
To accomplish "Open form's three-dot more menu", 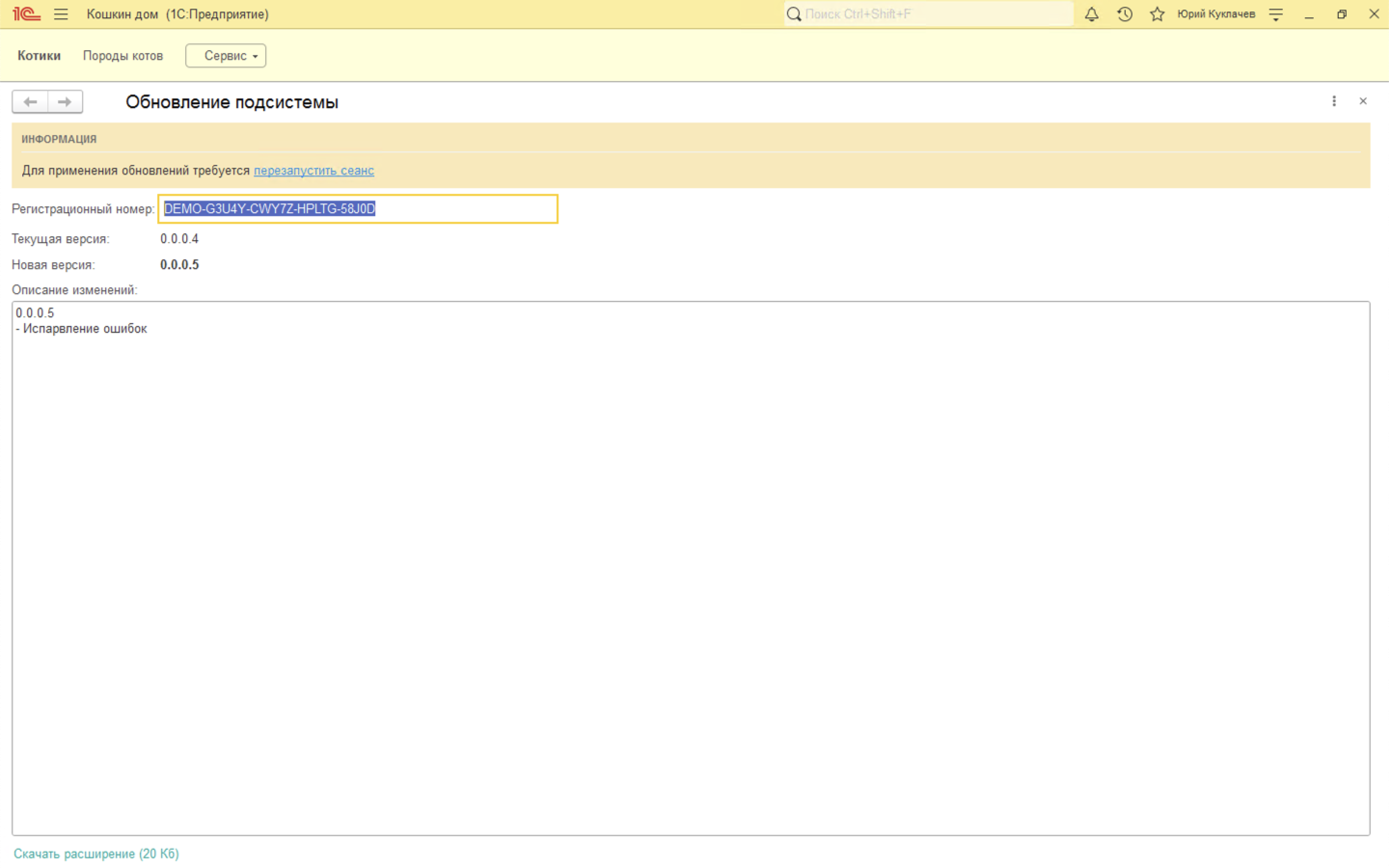I will [1334, 101].
